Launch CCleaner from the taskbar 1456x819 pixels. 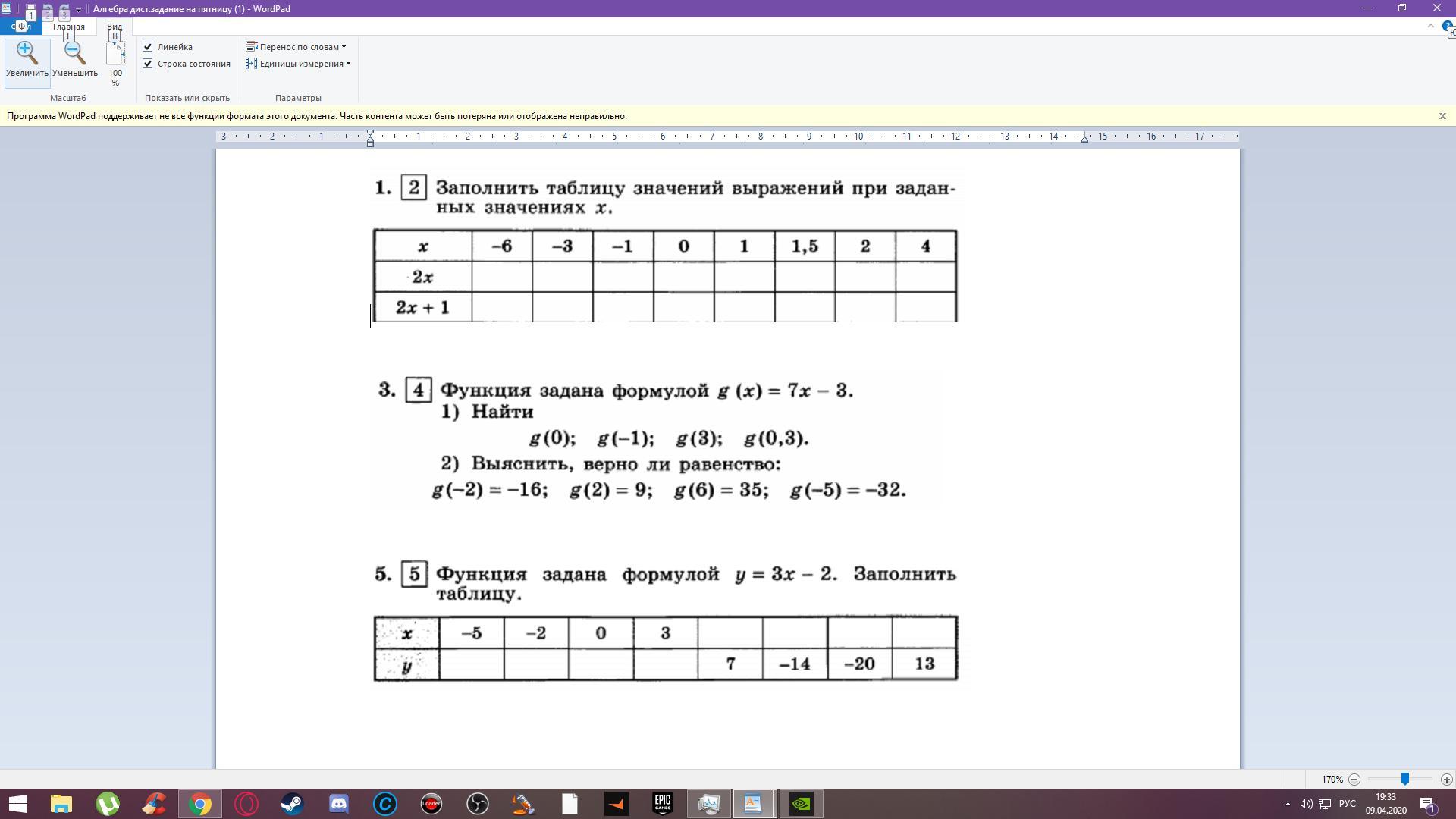(x=154, y=804)
